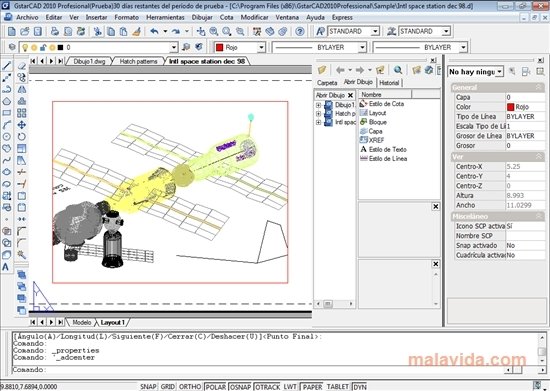
Task: Open the 'No hay ningu' selection dropdown
Action: point(499,72)
